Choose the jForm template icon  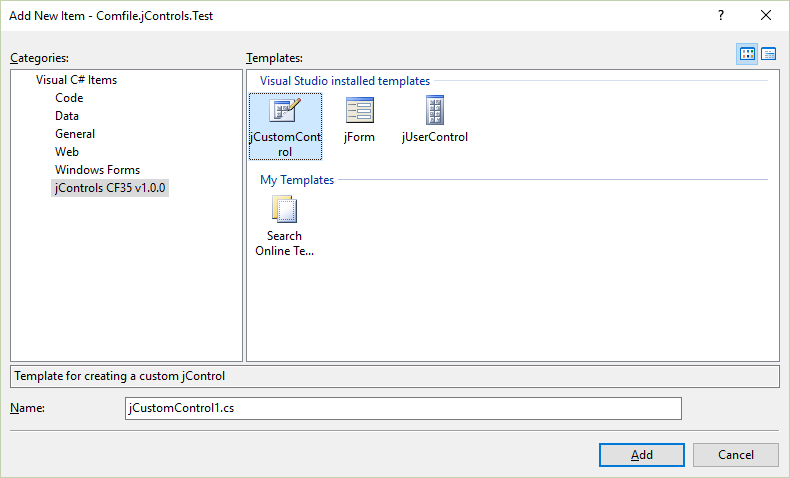[359, 111]
